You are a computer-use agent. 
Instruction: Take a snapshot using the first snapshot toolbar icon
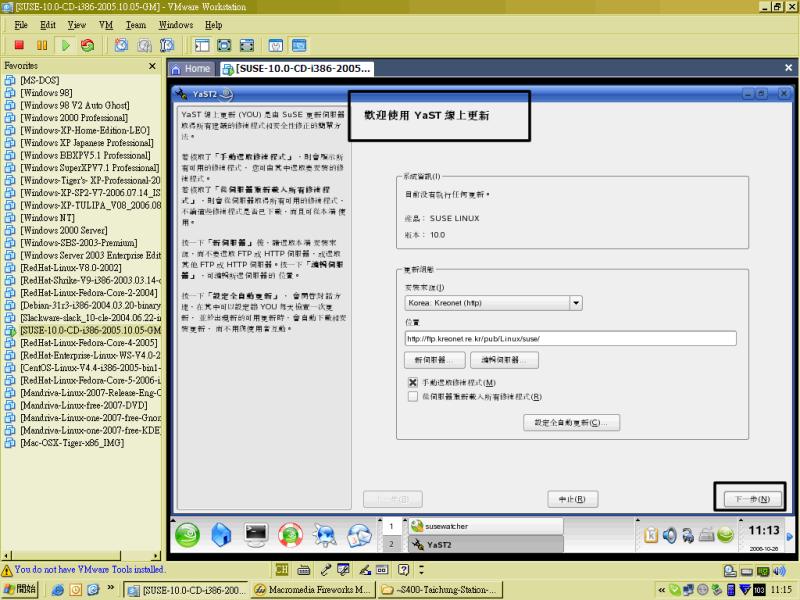click(121, 45)
